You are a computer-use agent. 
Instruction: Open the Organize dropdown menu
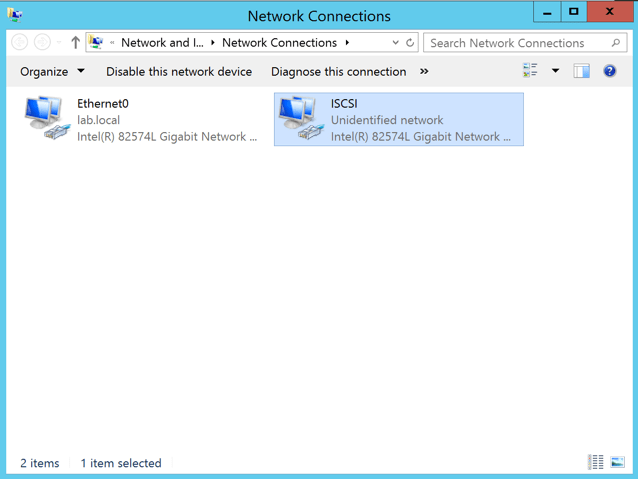click(52, 71)
